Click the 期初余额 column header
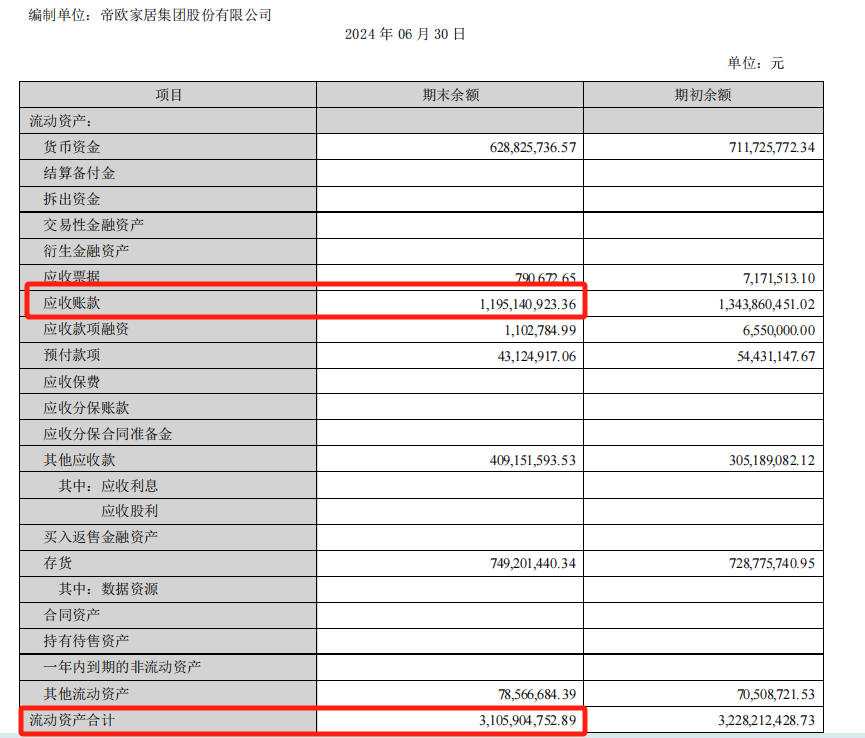This screenshot has width=865, height=738. click(703, 95)
